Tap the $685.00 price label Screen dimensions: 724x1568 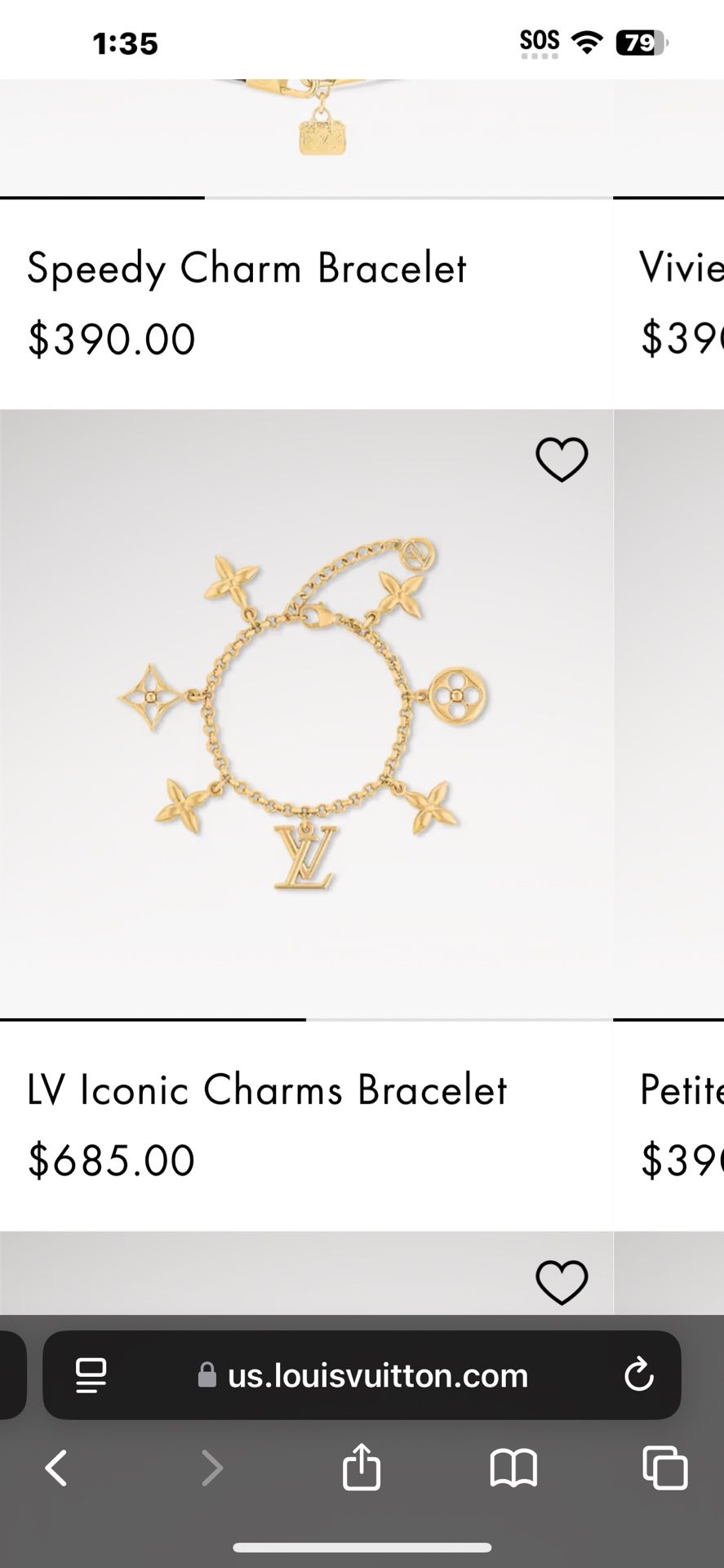tap(112, 1160)
